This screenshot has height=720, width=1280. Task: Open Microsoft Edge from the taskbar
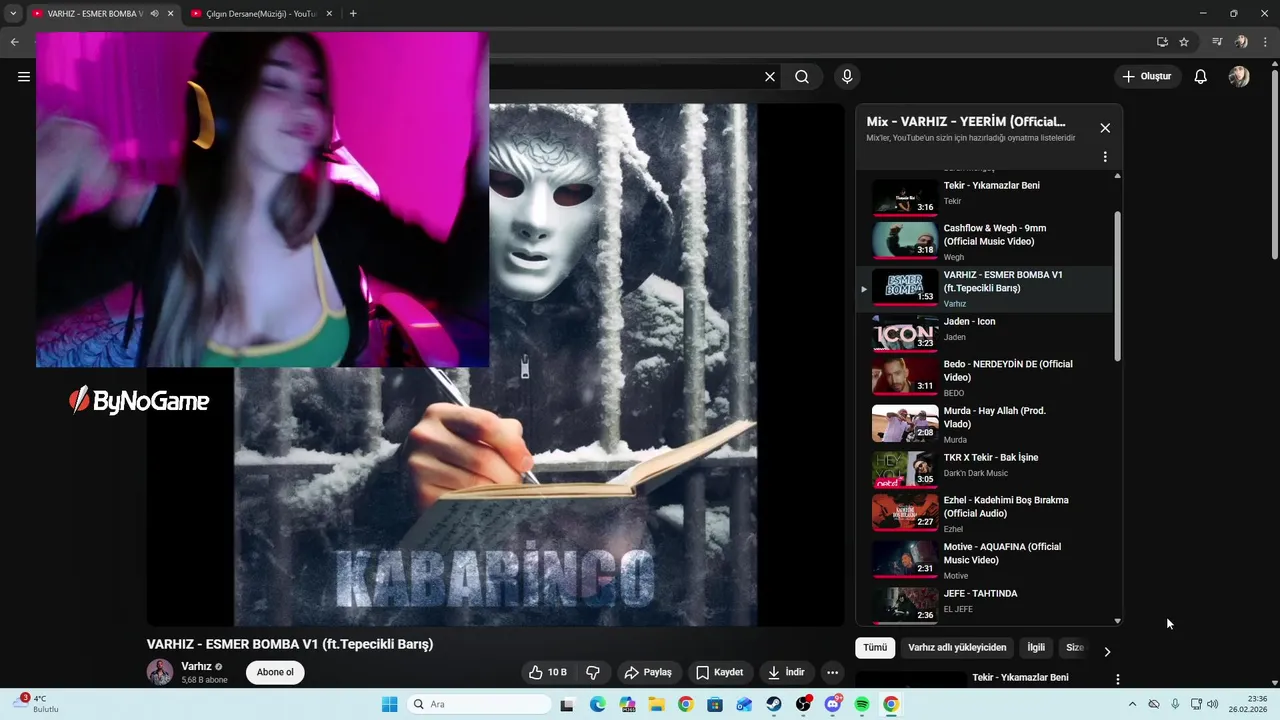pyautogui.click(x=598, y=704)
